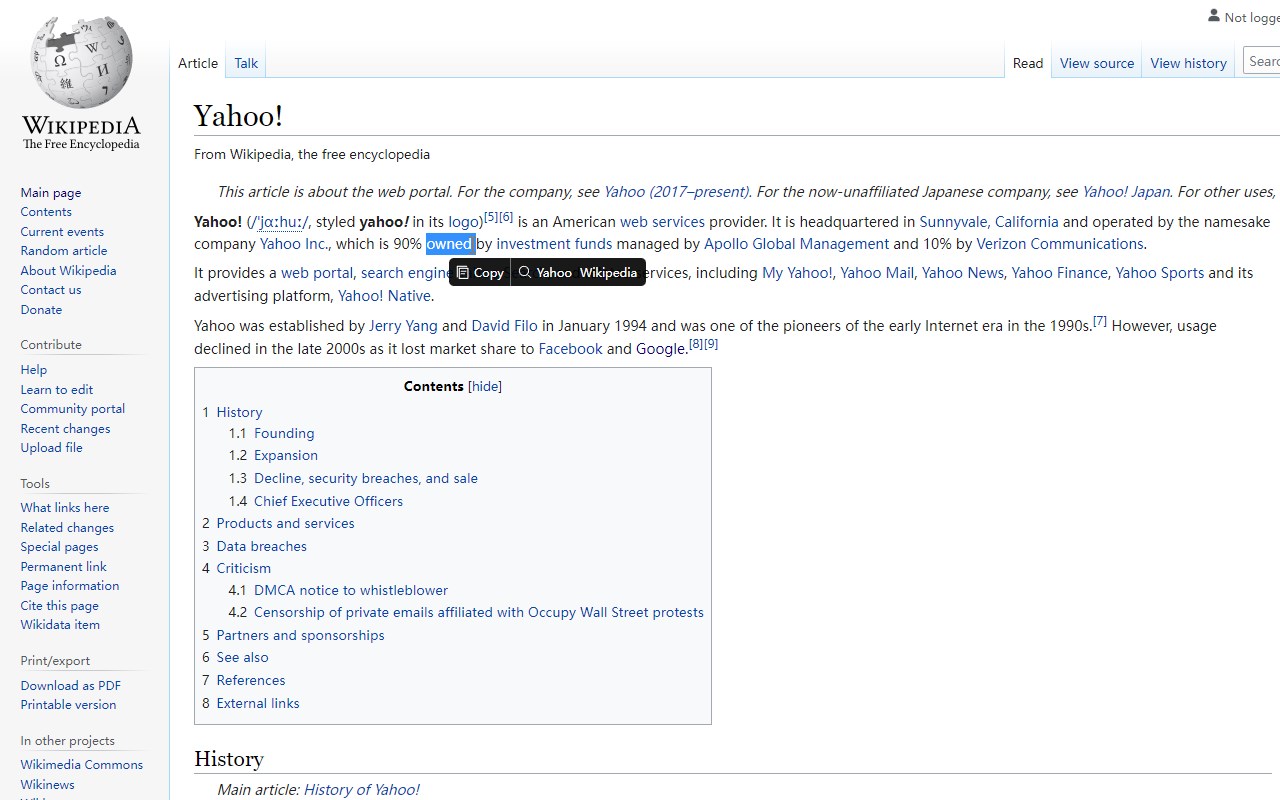
Task: Open the View history tab
Action: [1188, 63]
